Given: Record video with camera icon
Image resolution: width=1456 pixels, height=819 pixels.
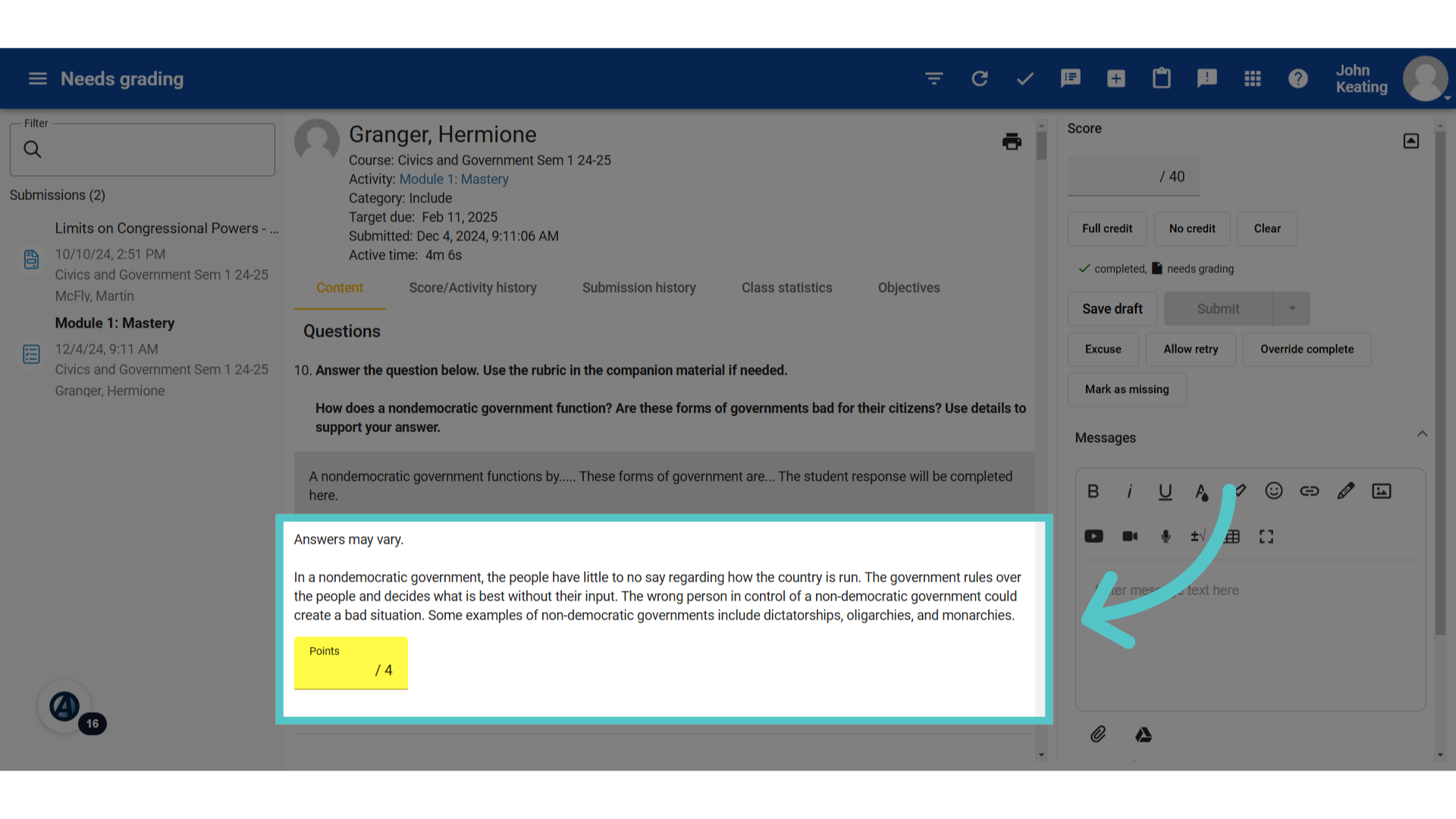Looking at the screenshot, I should pyautogui.click(x=1130, y=537).
